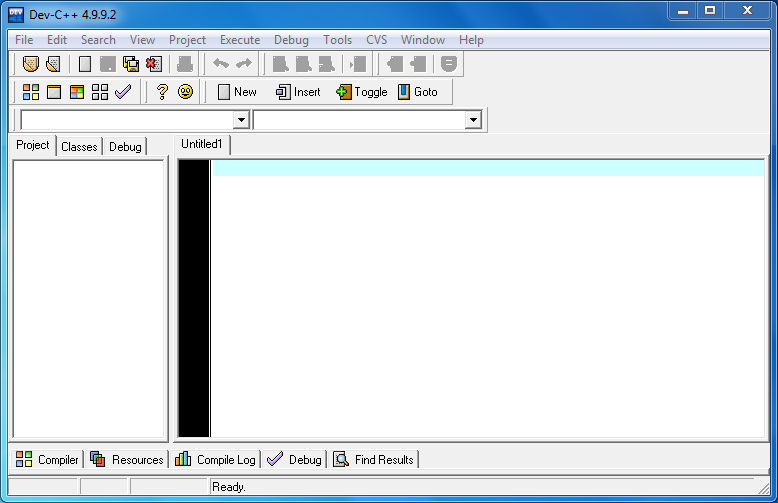
Task: Click the first greyed project file icon
Action: [x=395, y=64]
